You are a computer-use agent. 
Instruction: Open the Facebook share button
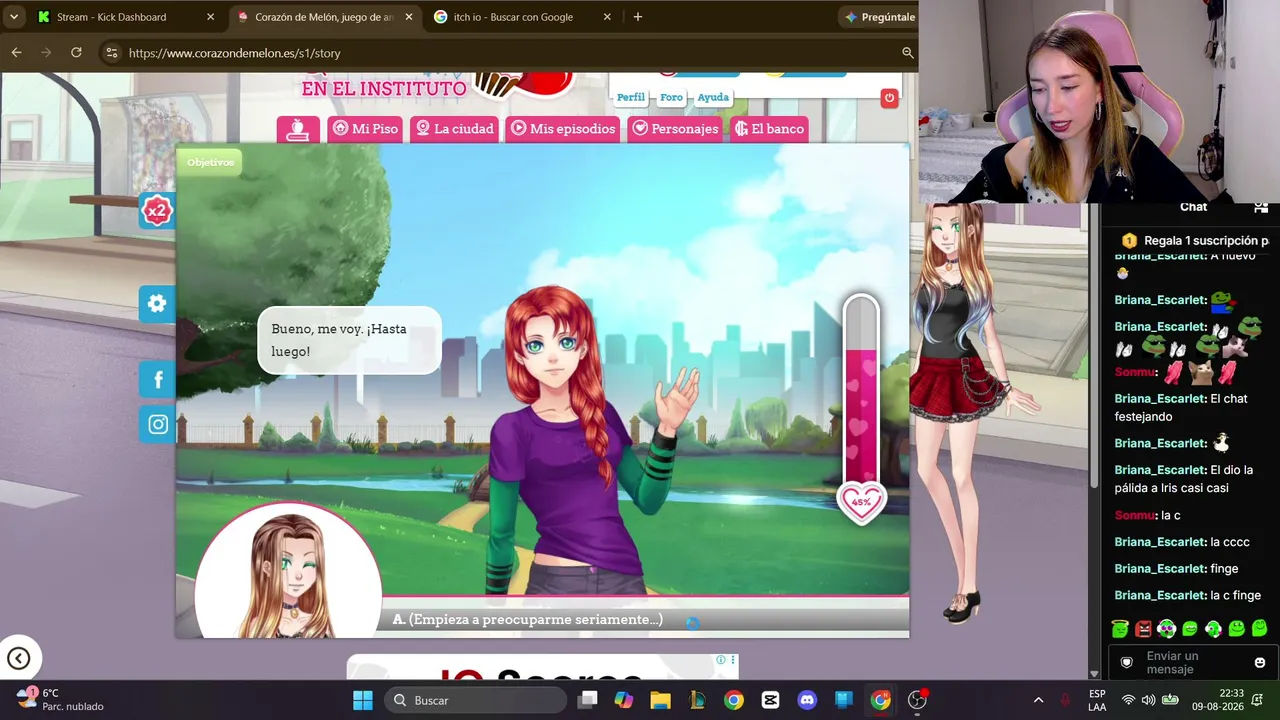pos(157,379)
